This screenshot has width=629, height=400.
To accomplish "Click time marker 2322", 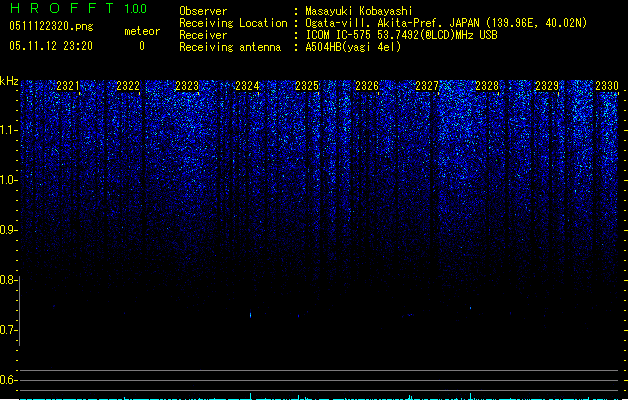I will 128,86.
